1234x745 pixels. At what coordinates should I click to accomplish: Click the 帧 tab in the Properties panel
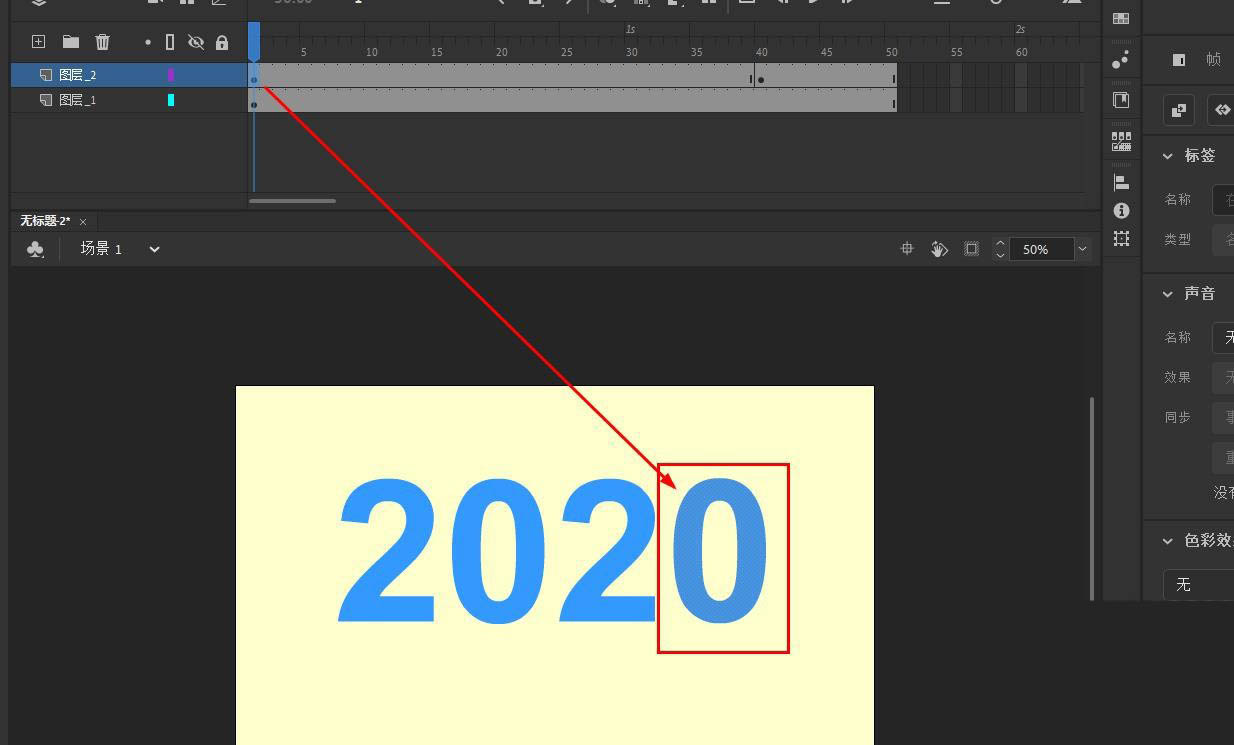[1212, 59]
